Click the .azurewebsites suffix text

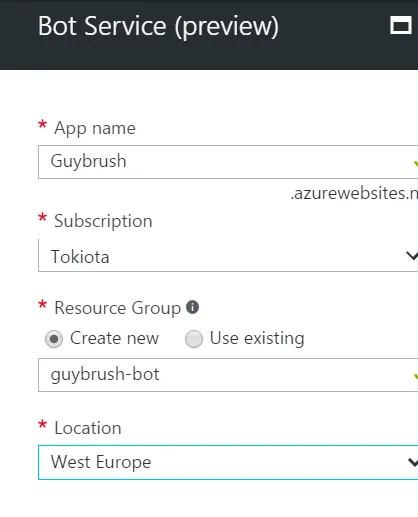click(x=354, y=193)
